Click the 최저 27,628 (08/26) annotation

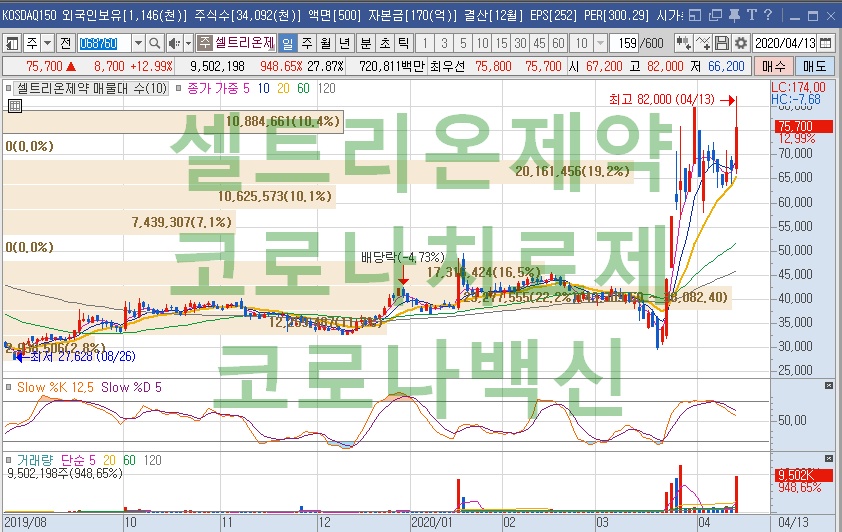83,356
